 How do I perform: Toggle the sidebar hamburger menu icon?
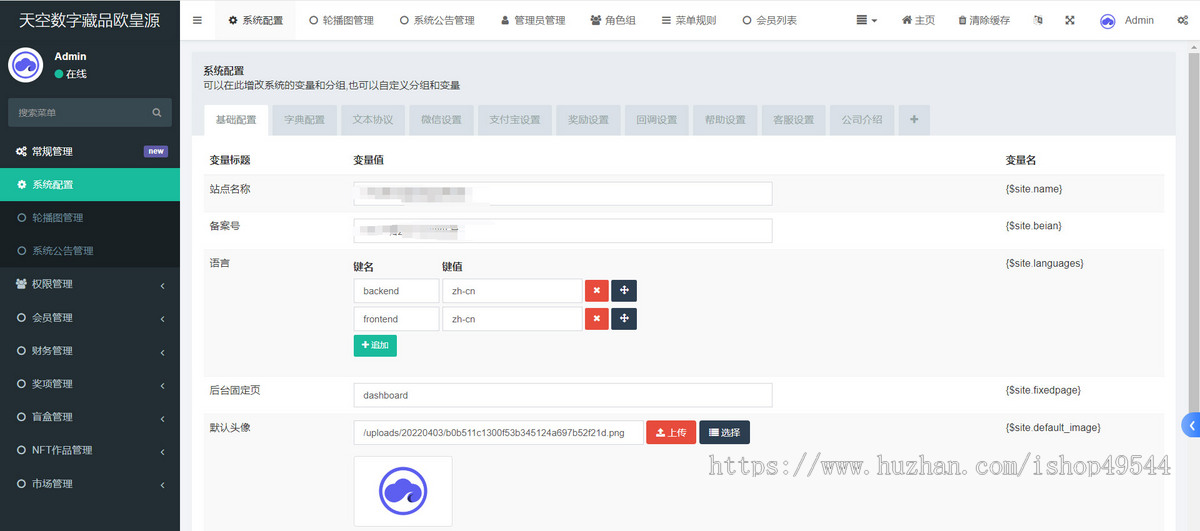coord(197,20)
